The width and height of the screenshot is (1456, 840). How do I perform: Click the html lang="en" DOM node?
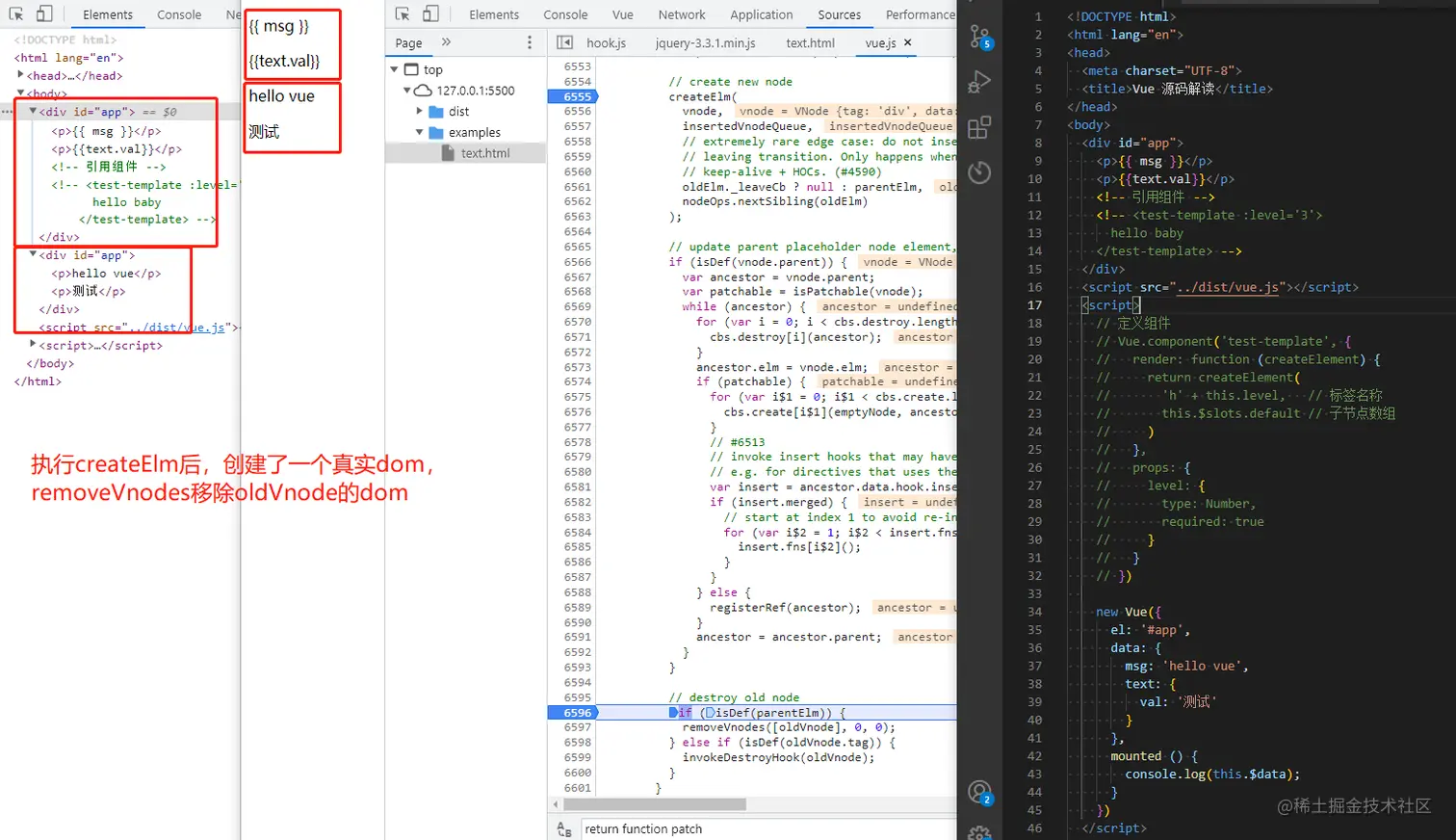point(68,58)
